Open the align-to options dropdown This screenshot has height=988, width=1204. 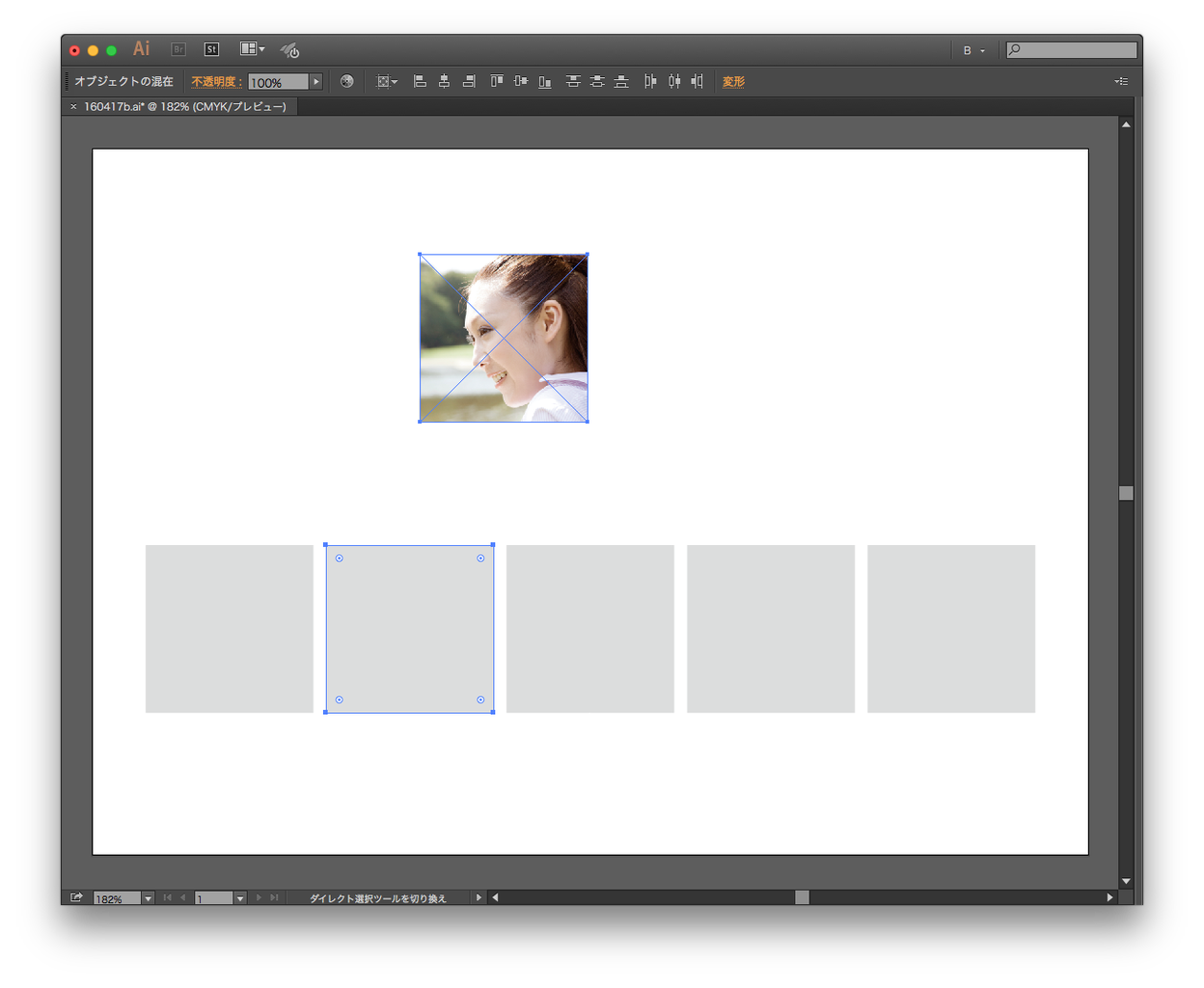click(x=385, y=81)
